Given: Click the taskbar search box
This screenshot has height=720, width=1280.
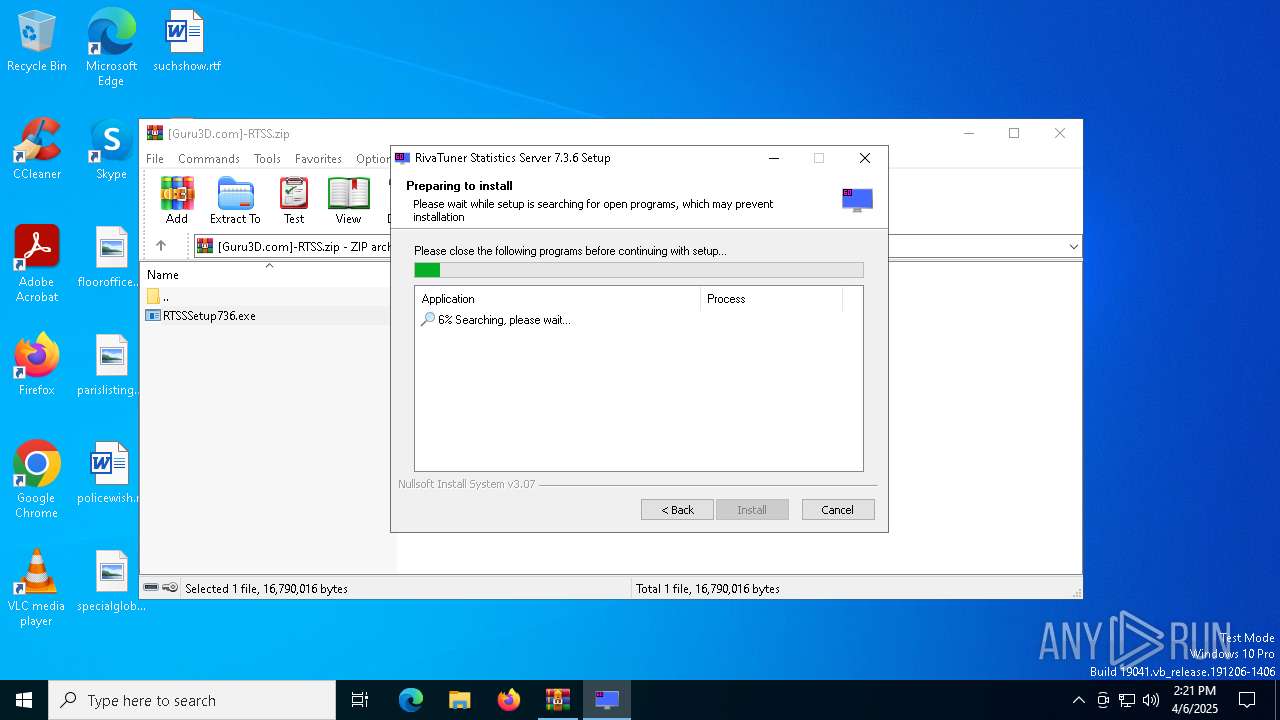Looking at the screenshot, I should pyautogui.click(x=192, y=700).
